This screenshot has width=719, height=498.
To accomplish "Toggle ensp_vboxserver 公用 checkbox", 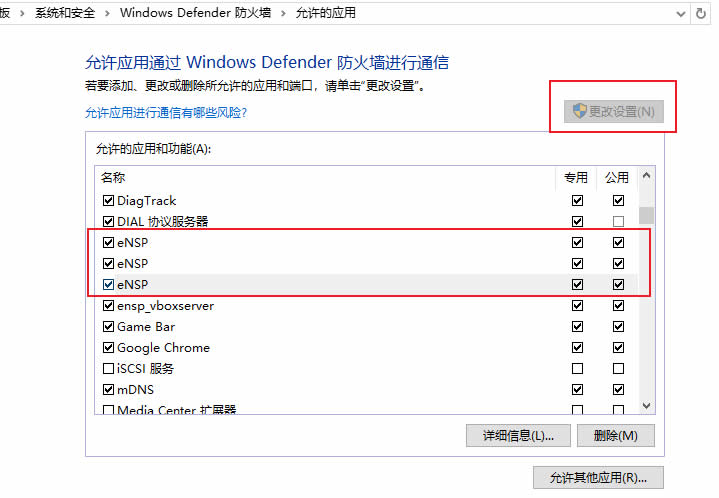I will (x=618, y=305).
